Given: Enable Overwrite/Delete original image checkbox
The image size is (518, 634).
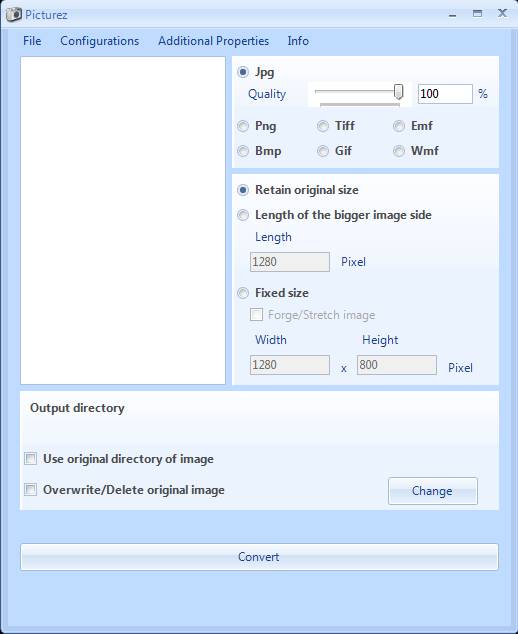Looking at the screenshot, I should coord(30,490).
